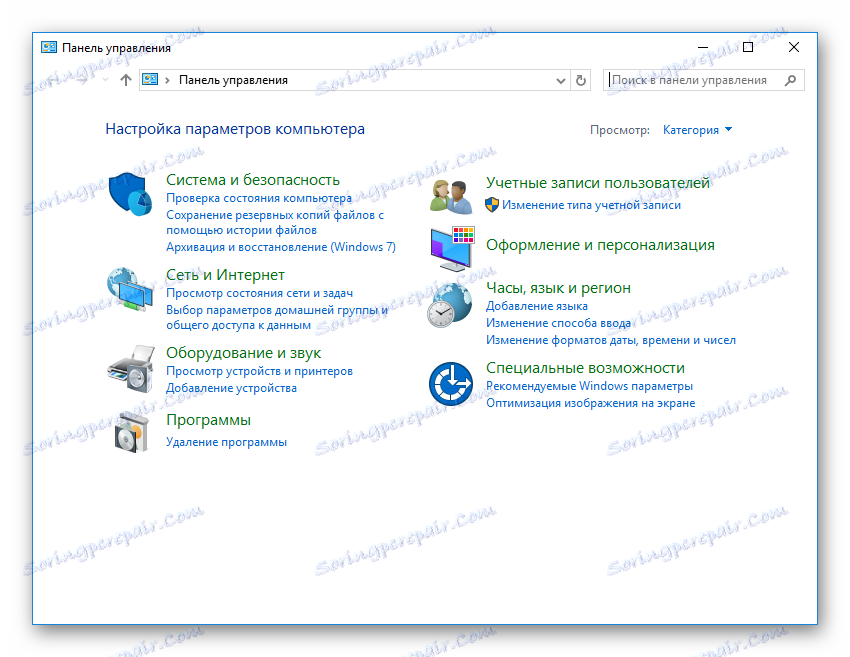This screenshot has width=850, height=657.
Task: Open Проверка состояния компьютера link
Action: 259,198
